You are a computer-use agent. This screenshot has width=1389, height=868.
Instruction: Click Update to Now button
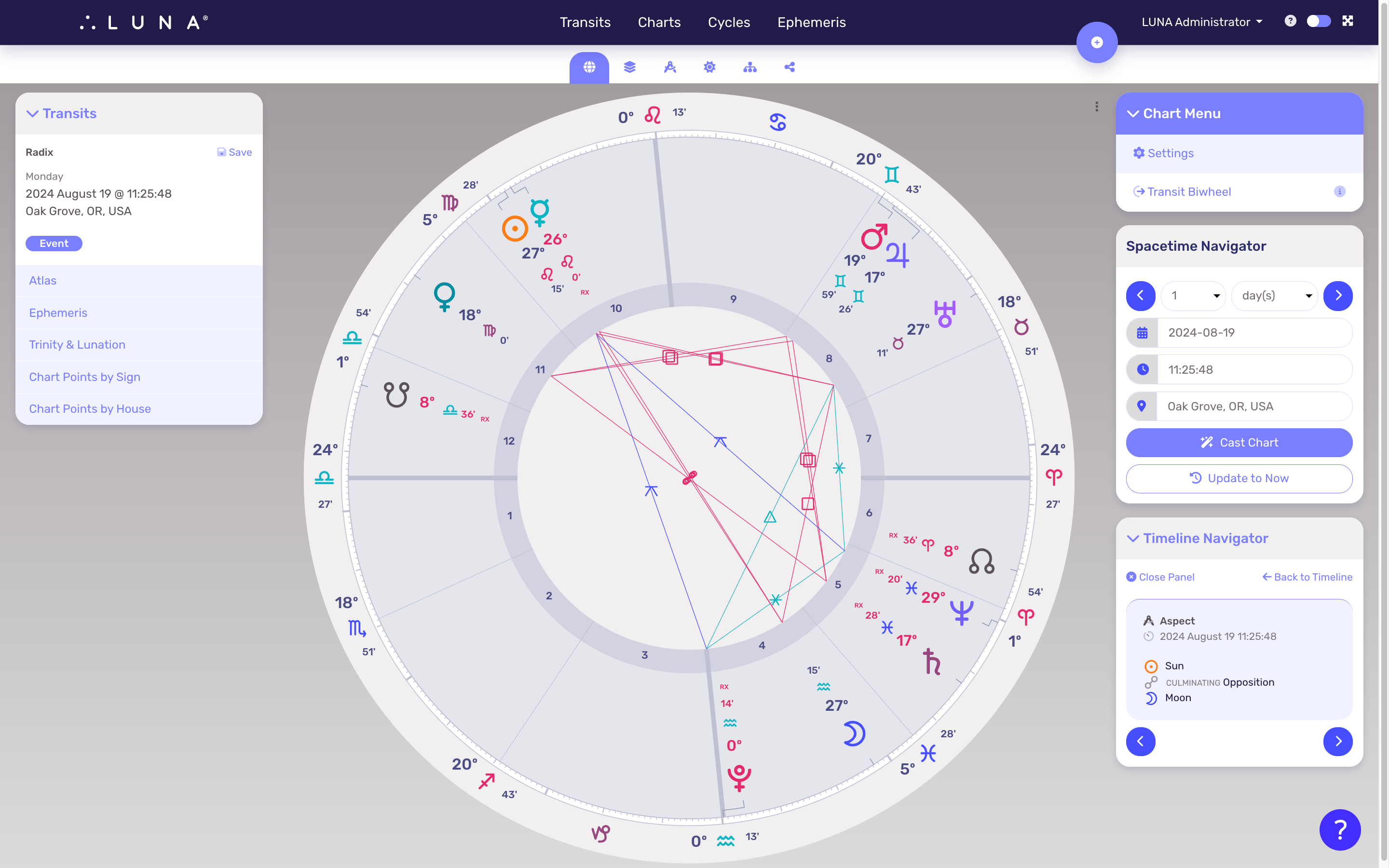coord(1239,479)
